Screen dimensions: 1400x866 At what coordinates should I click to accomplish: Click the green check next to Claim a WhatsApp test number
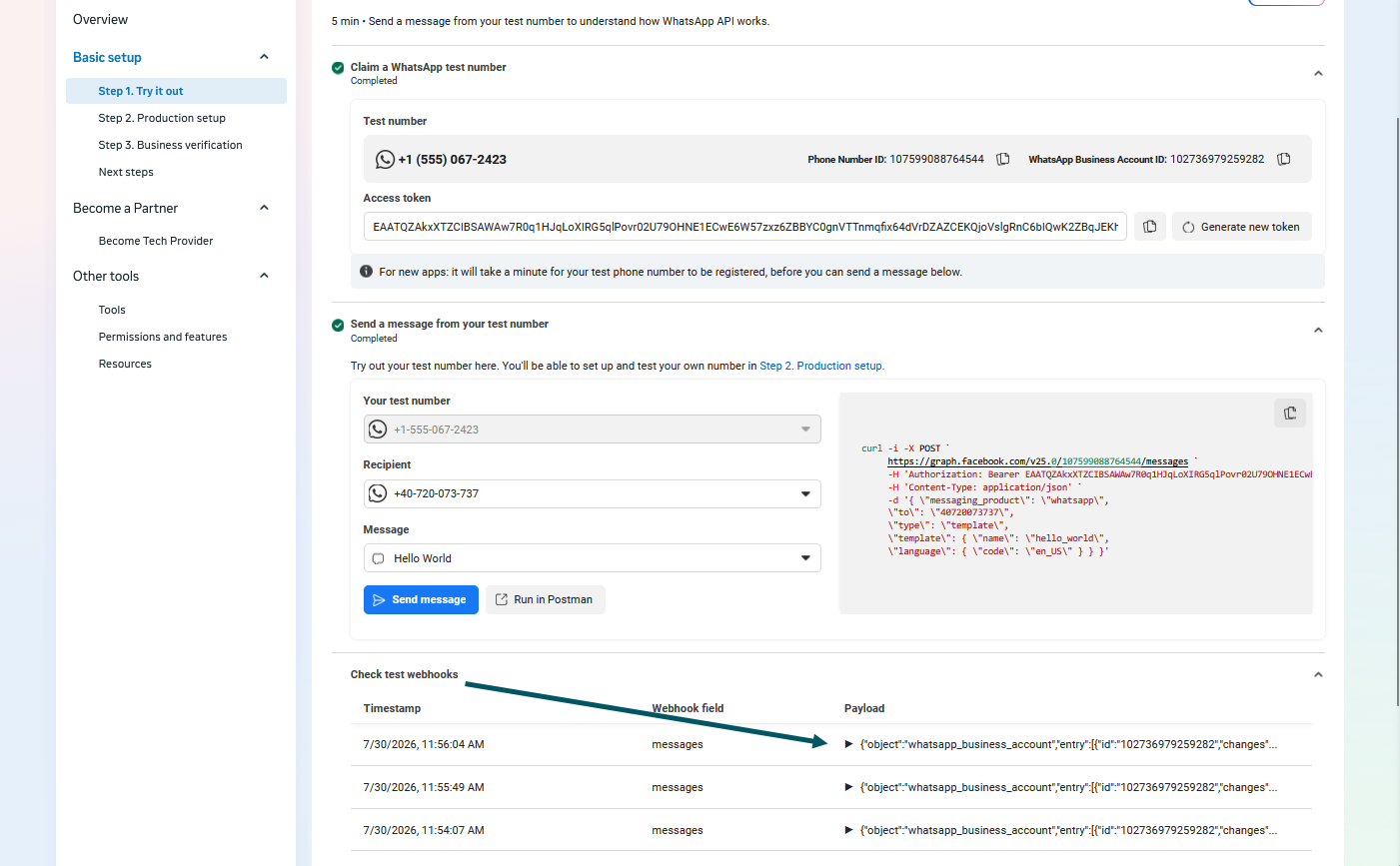pos(338,68)
